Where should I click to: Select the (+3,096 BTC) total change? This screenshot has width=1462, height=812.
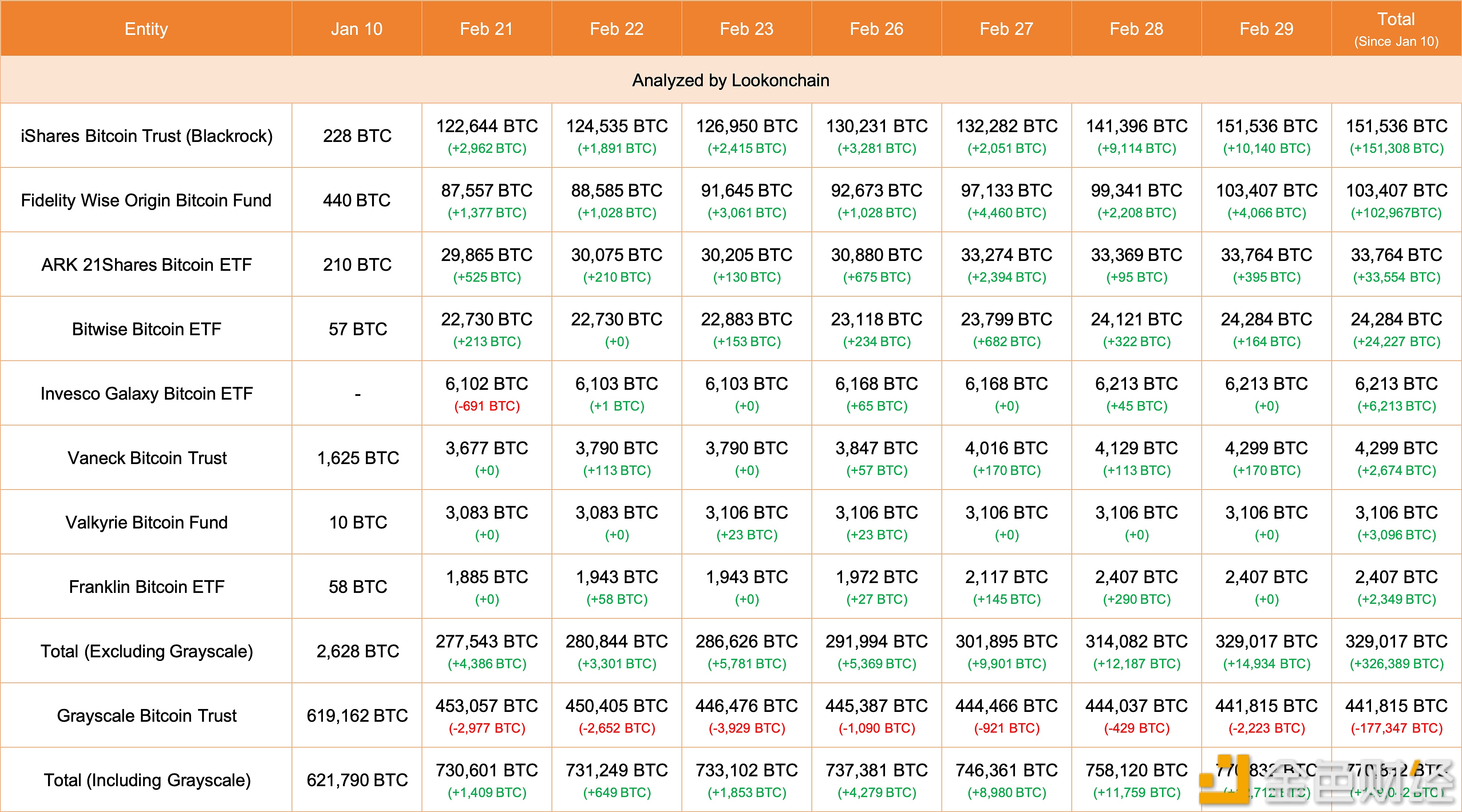(x=1396, y=535)
